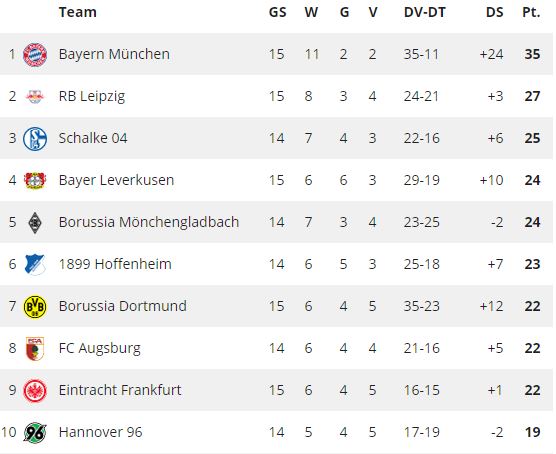Open the Eintracht Frankfurt team name

(120, 390)
